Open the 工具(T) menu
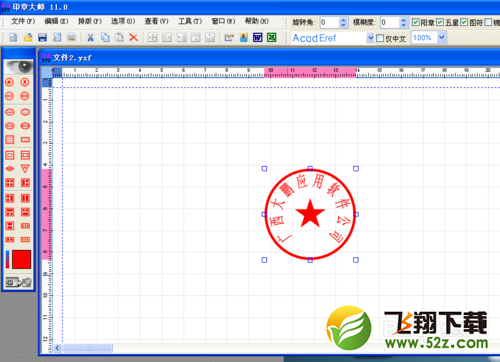Screen dimensions: 500x362 tap(190, 21)
